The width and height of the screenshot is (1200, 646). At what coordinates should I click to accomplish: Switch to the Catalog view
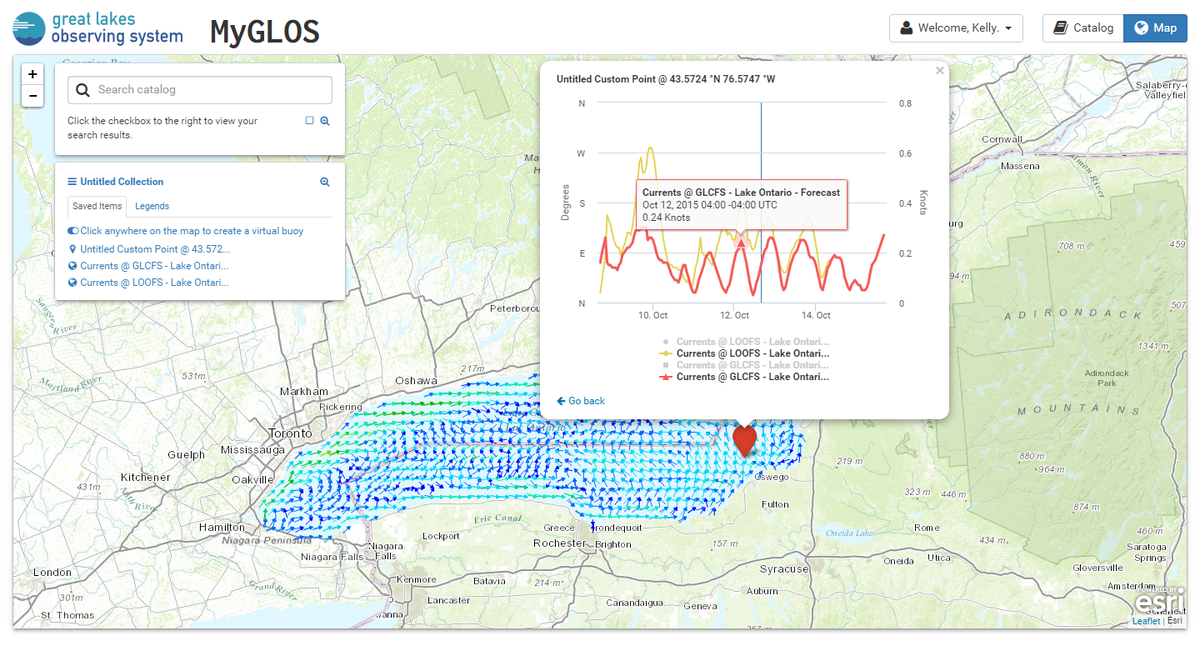click(1083, 28)
